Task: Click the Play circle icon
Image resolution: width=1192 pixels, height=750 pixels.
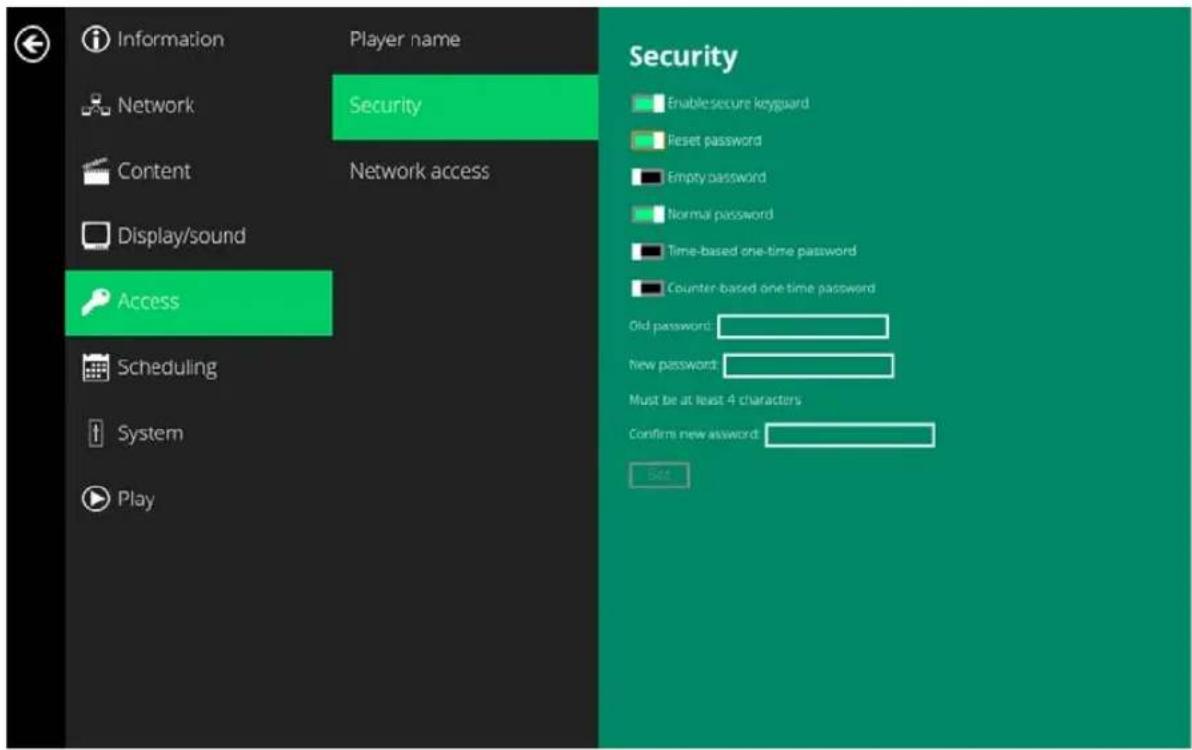Action: pyautogui.click(x=96, y=498)
